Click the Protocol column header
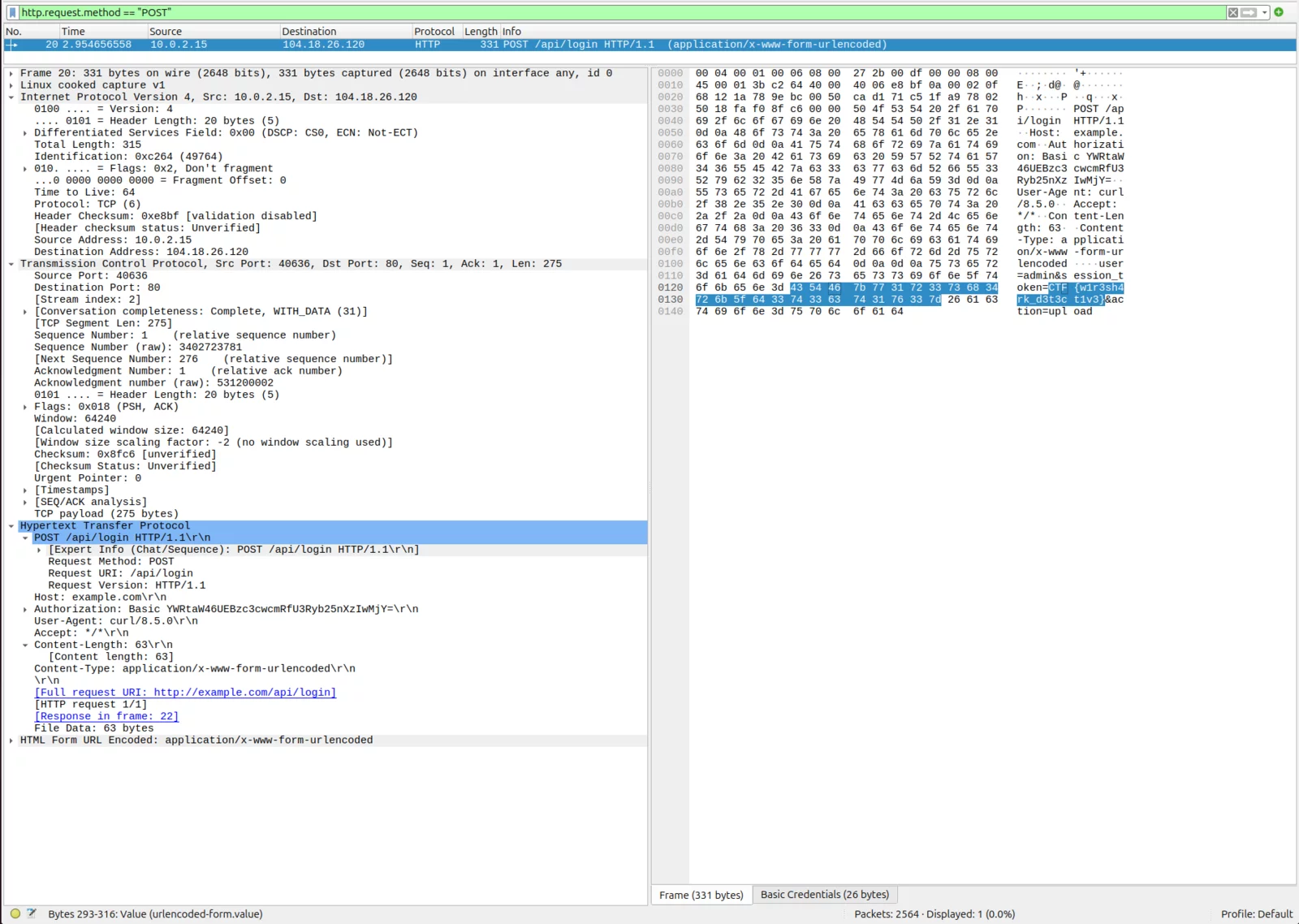Screen dimensions: 1299x924 pos(434,32)
